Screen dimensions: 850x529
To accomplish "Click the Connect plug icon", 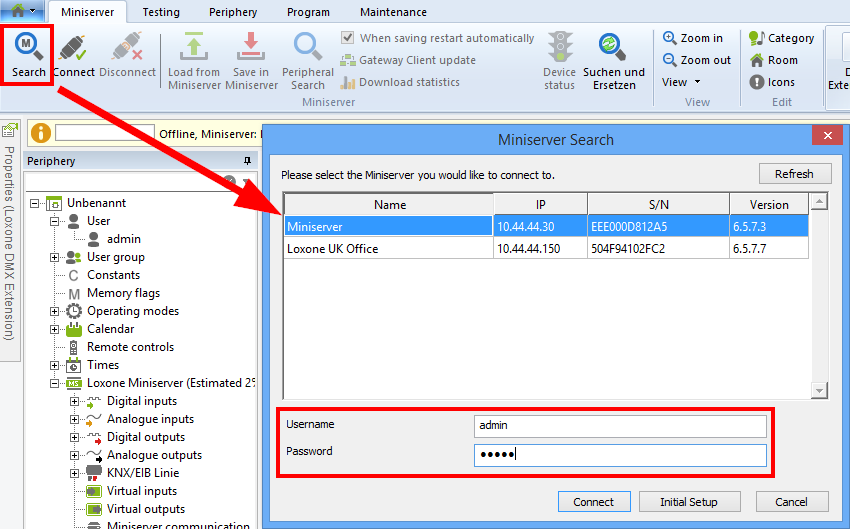I will click(74, 48).
